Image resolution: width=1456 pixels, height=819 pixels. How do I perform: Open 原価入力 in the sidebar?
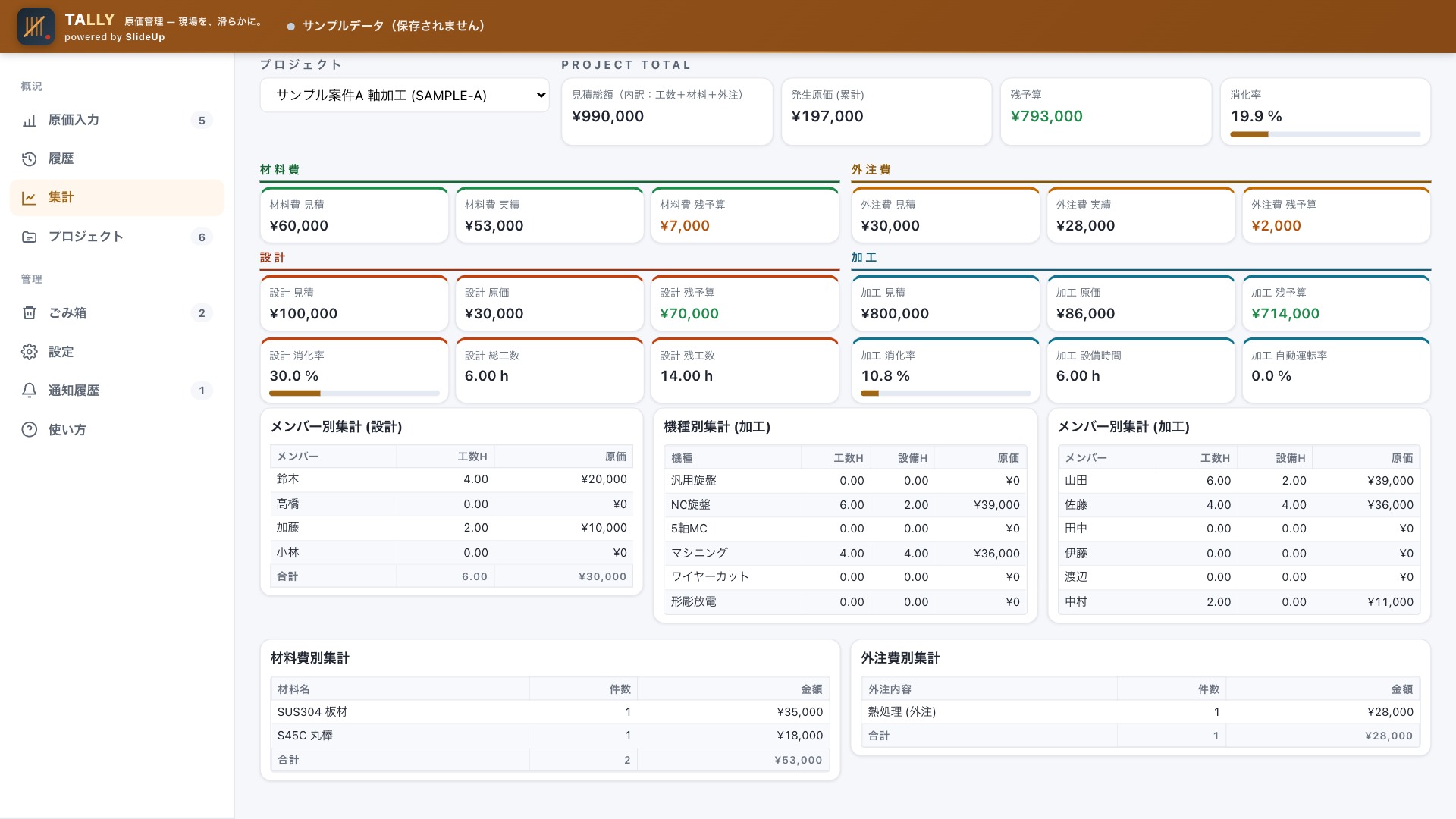(117, 121)
